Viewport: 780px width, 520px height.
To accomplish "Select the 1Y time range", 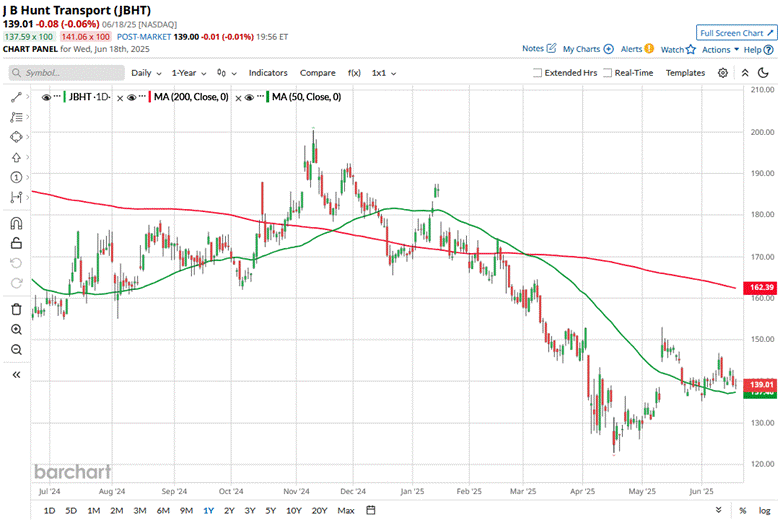I will click(x=208, y=511).
